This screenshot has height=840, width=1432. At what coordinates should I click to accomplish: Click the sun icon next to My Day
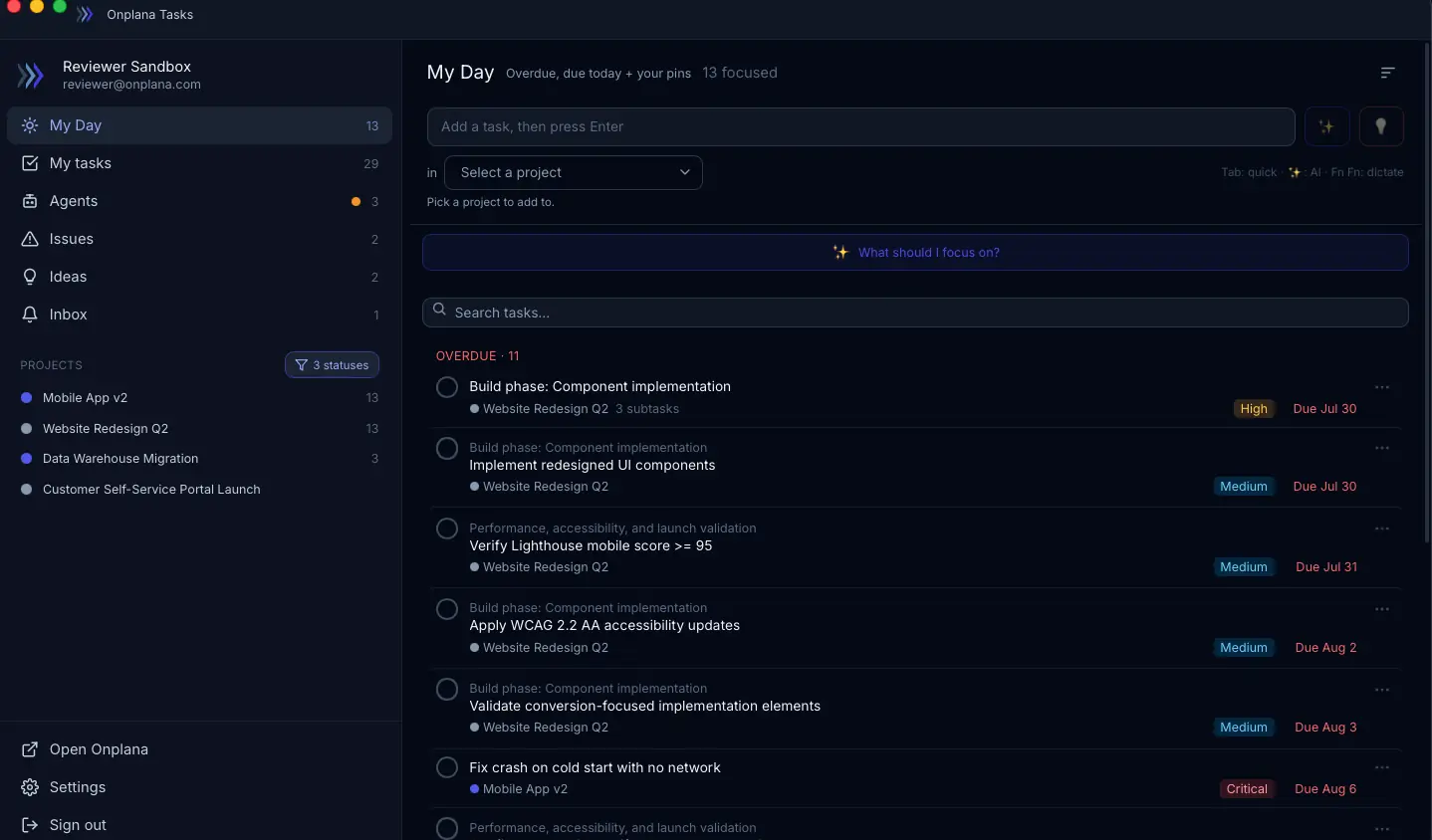(x=30, y=125)
